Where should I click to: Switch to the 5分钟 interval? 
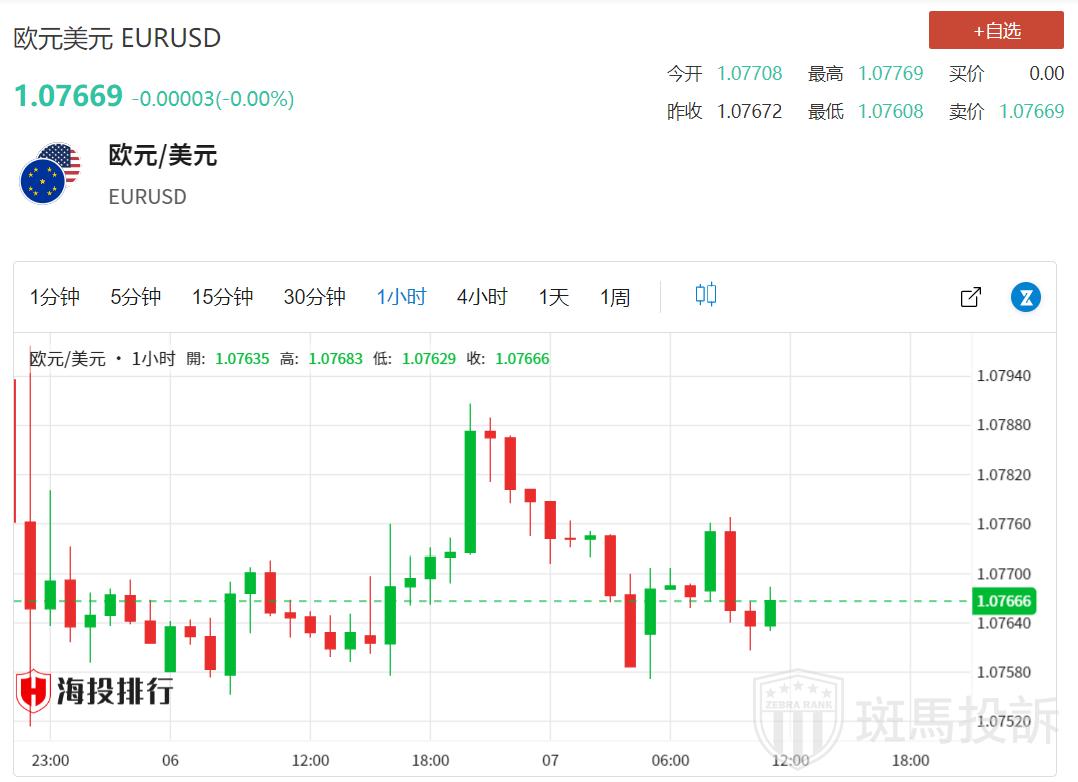pyautogui.click(x=135, y=297)
